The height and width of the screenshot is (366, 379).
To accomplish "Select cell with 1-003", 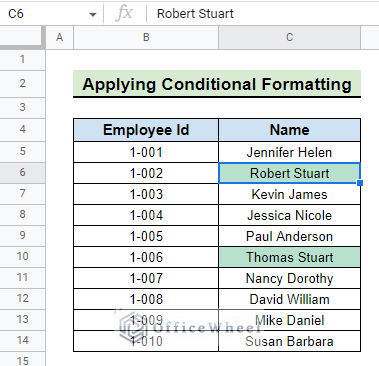I will (146, 194).
